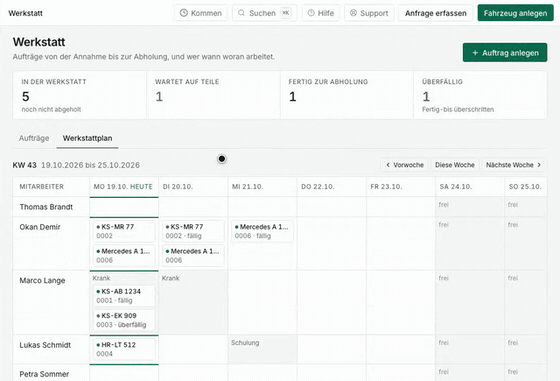560x381 pixels.
Task: Open KS-MR 77 order 0002 fällig on Tuesday
Action: click(x=193, y=231)
